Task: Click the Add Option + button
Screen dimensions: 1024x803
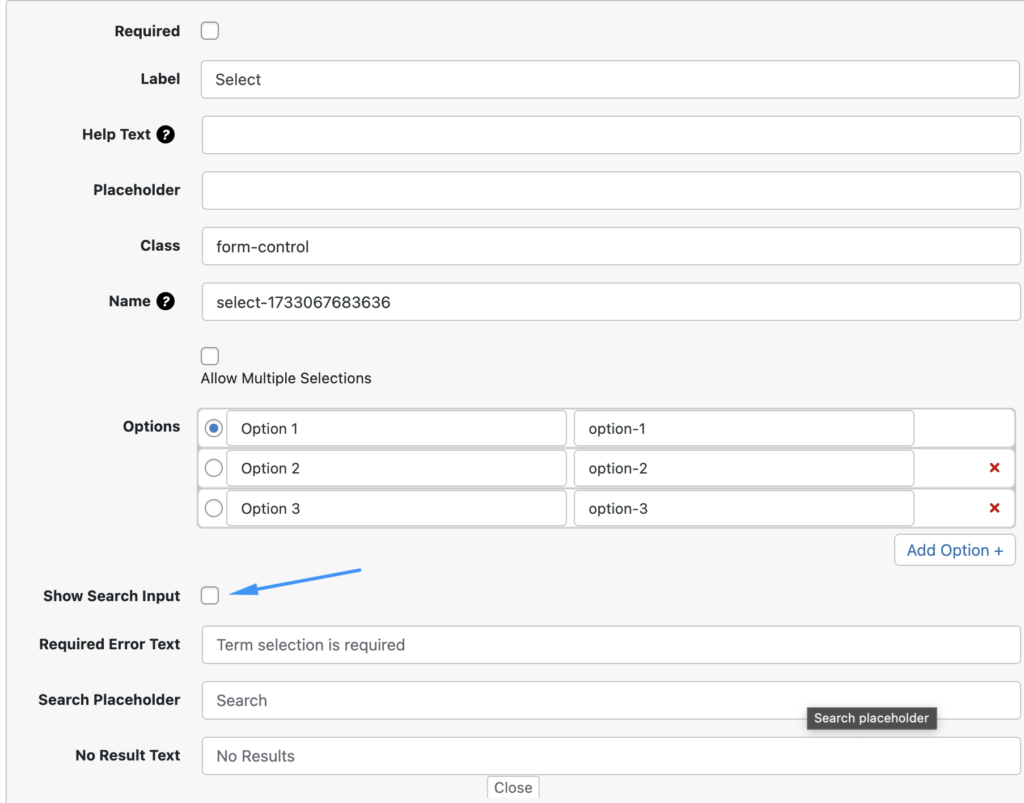Action: 954,550
